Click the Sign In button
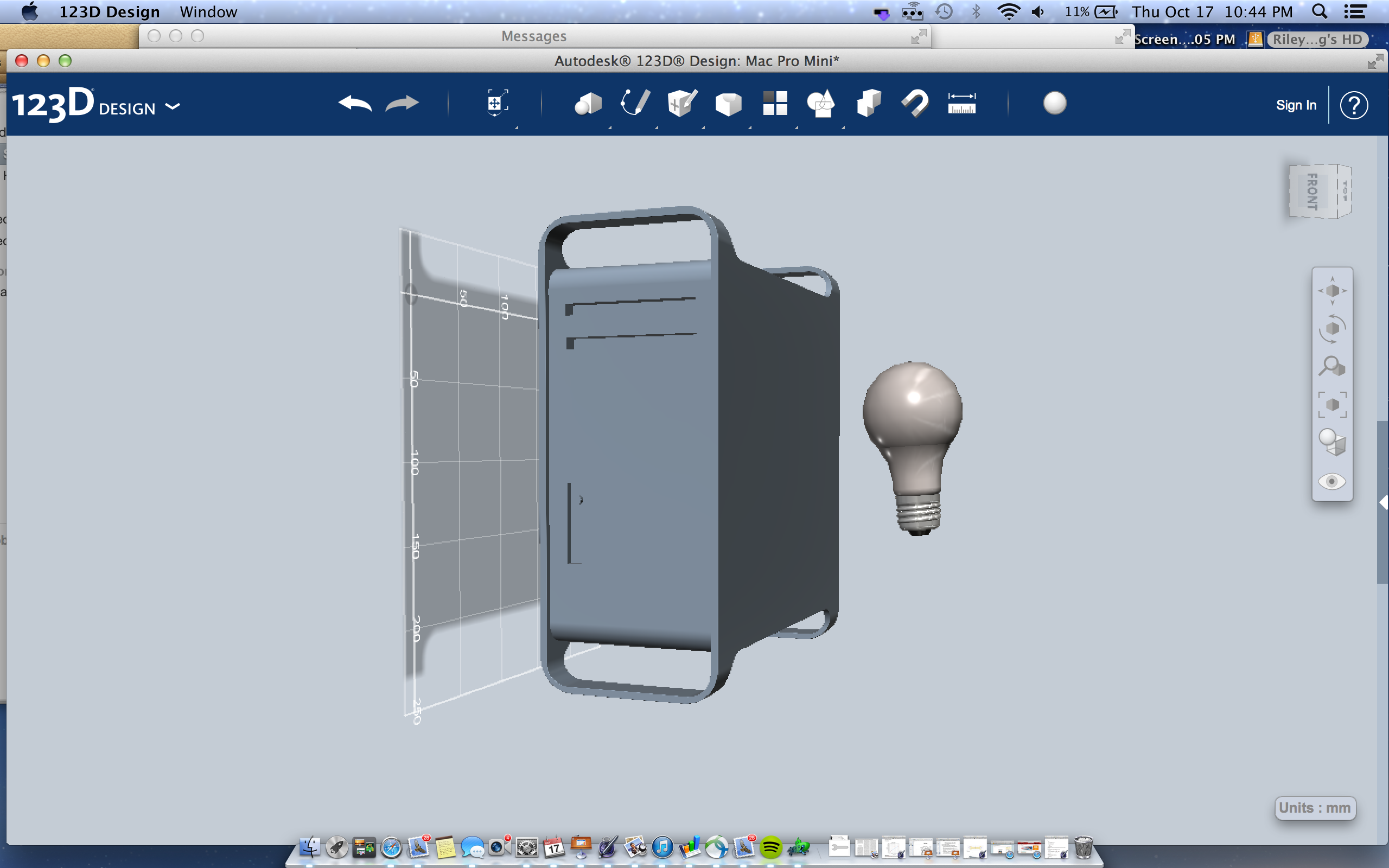Viewport: 1389px width, 868px height. pos(1295,105)
